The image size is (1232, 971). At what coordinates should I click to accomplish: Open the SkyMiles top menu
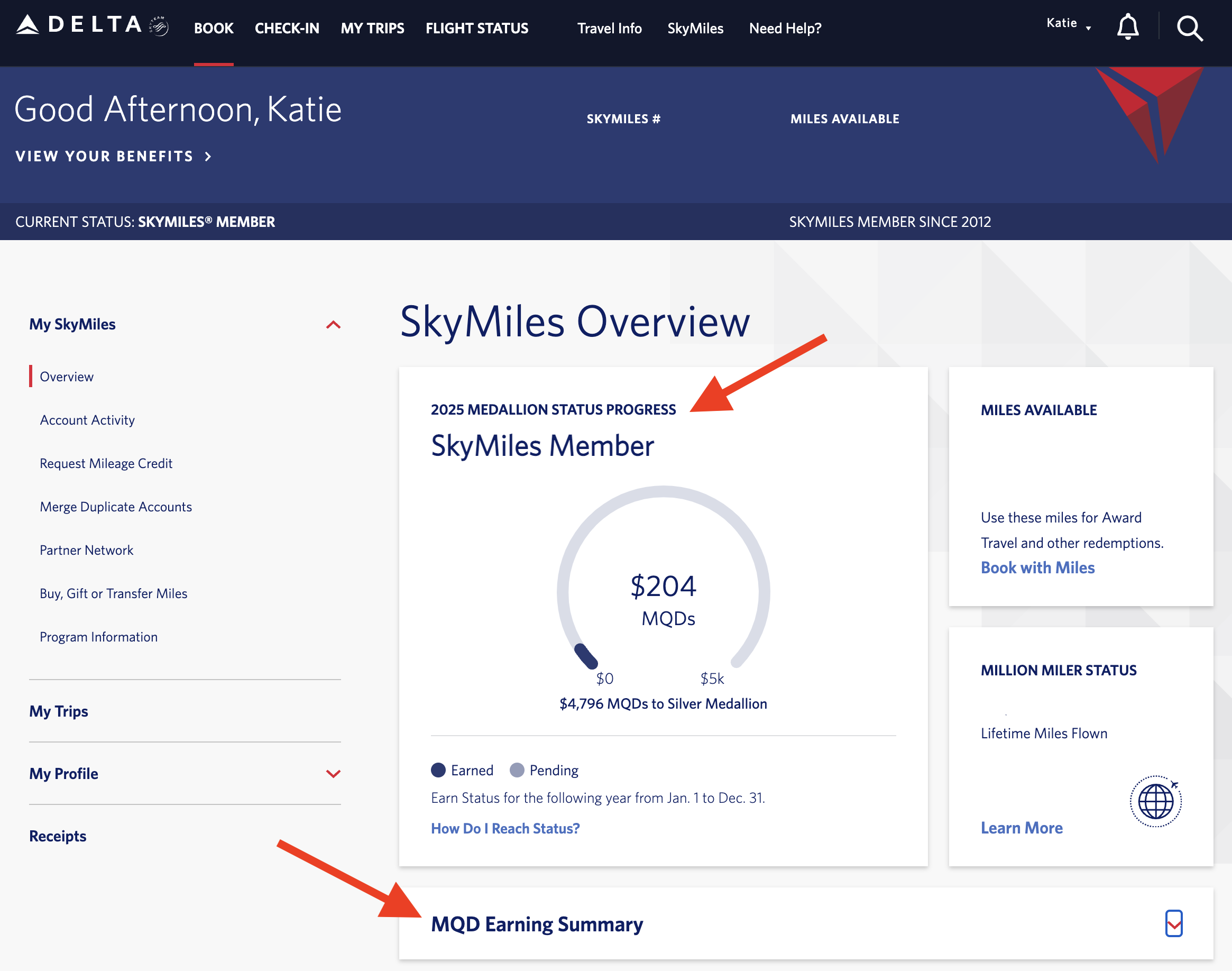(x=695, y=29)
